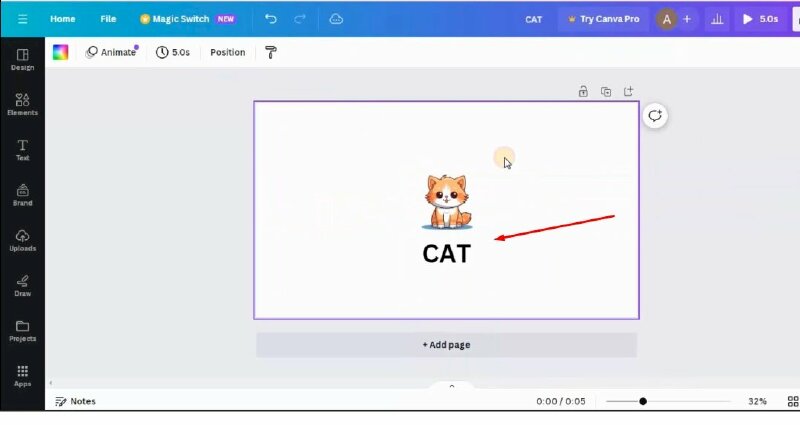Open the Text tool panel
Image resolution: width=800 pixels, height=425 pixels.
22,150
